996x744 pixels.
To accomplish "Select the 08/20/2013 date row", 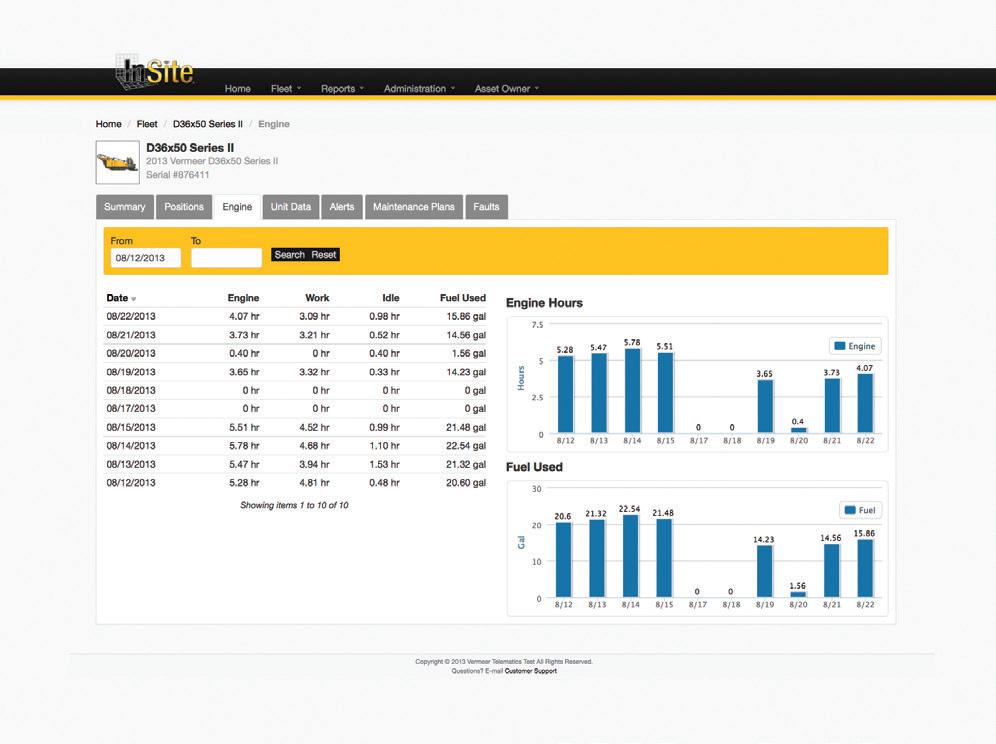I will [x=296, y=353].
